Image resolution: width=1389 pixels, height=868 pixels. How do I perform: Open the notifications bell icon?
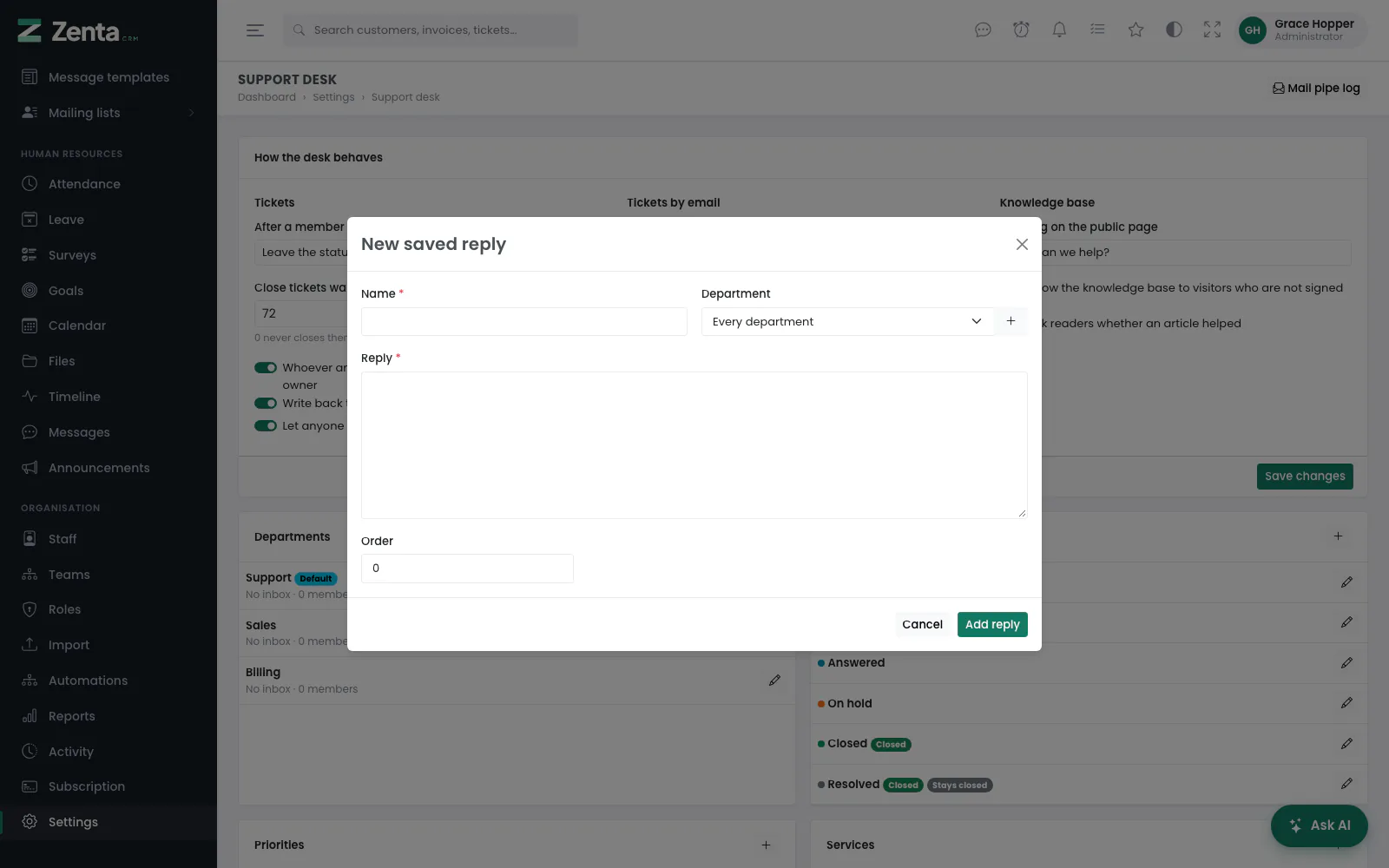click(x=1059, y=30)
